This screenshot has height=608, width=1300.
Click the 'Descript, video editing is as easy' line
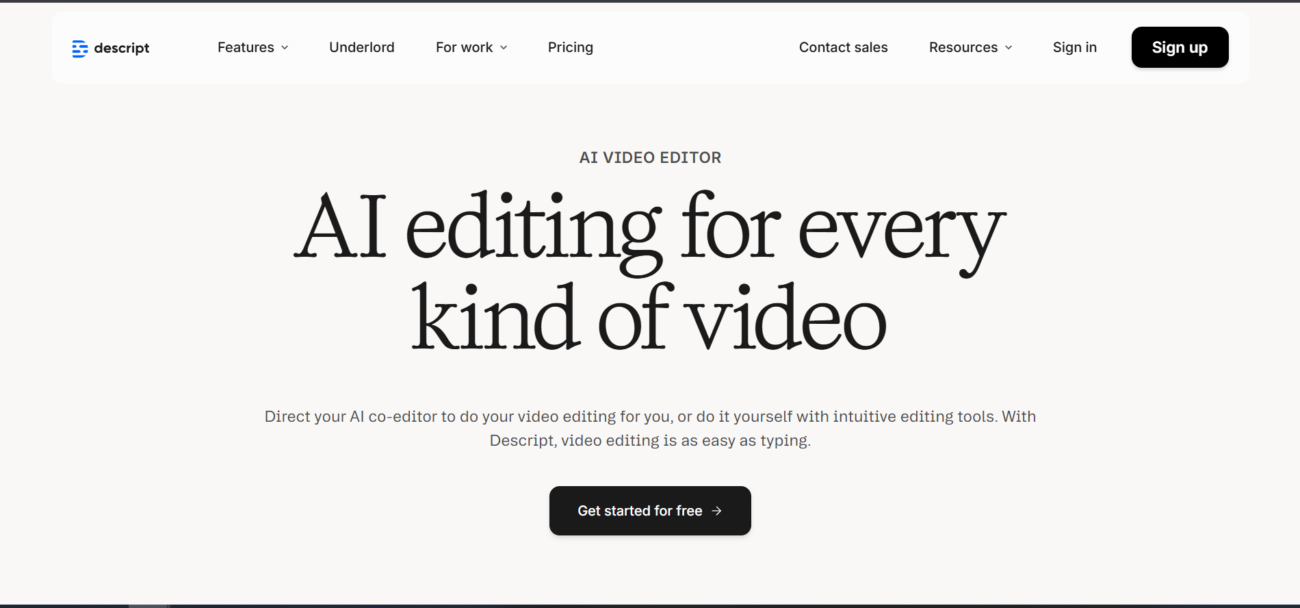(650, 440)
